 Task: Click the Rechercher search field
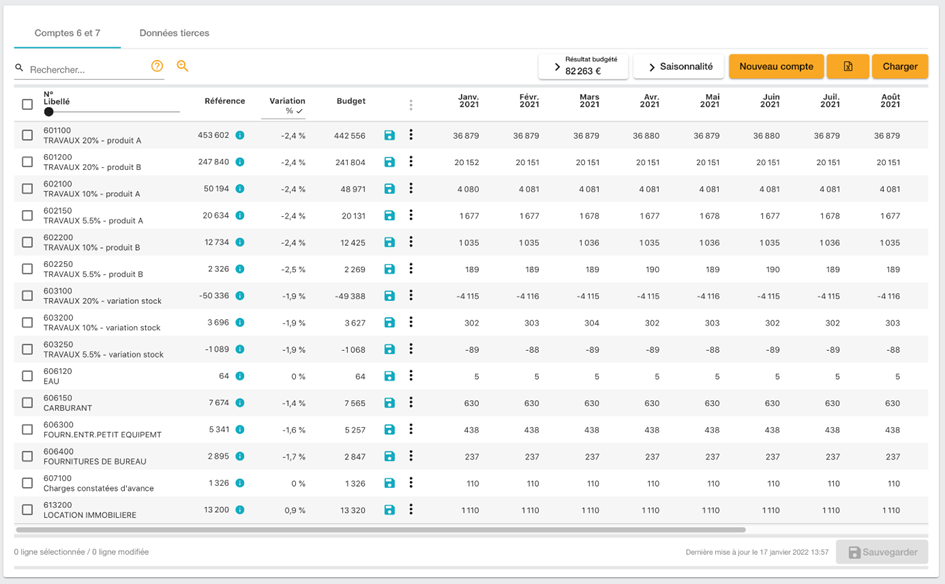point(87,69)
